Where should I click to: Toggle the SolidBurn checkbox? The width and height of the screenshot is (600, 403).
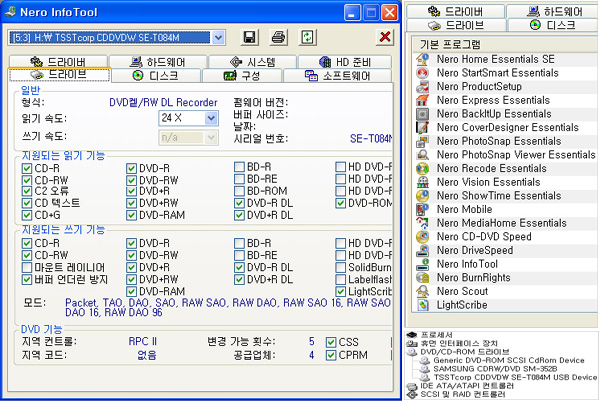(341, 267)
